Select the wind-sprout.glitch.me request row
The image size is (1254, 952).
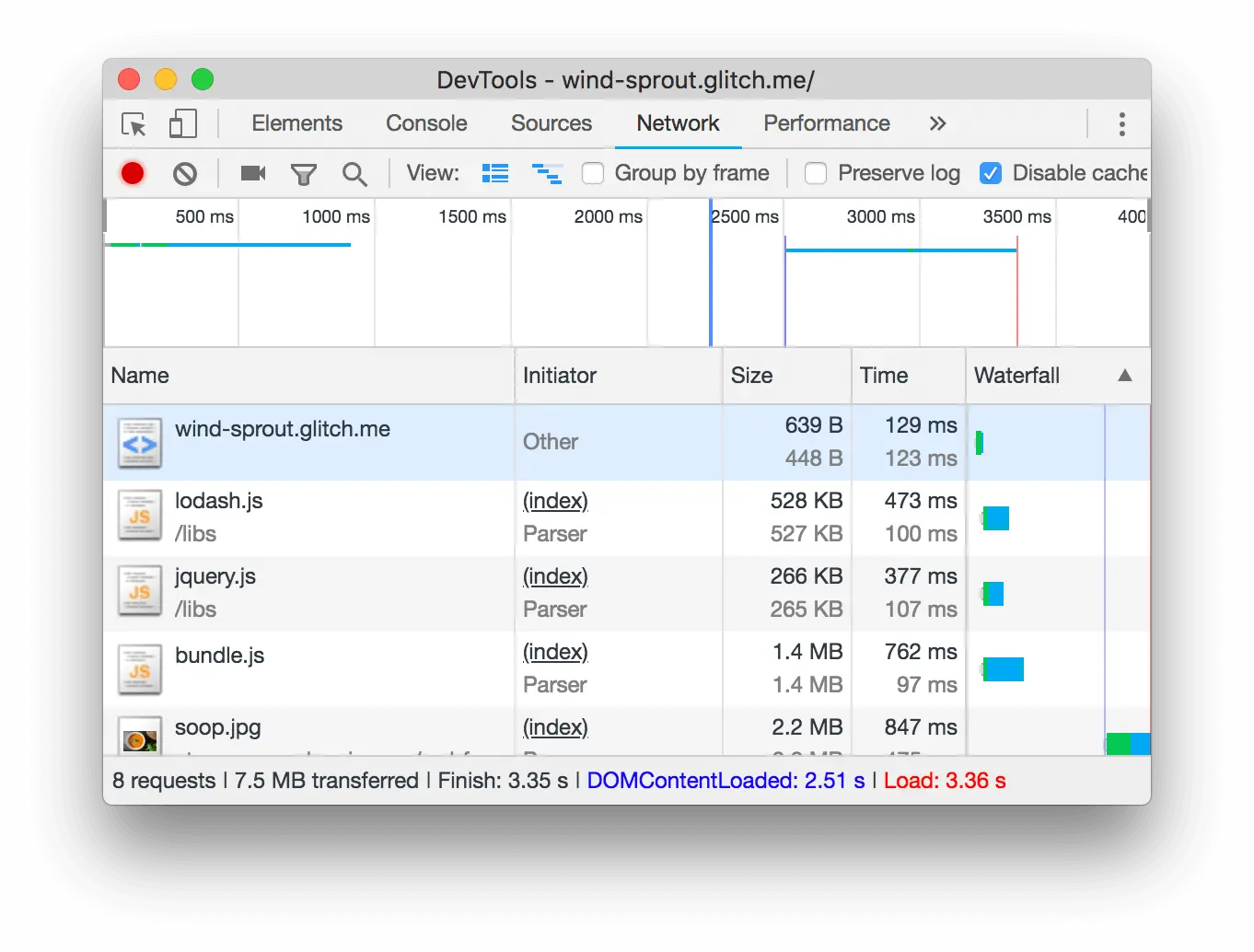click(x=627, y=443)
